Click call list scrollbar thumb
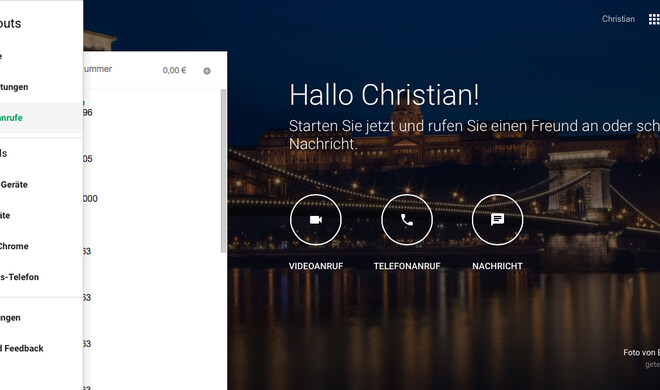This screenshot has width=660, height=390. (224, 170)
